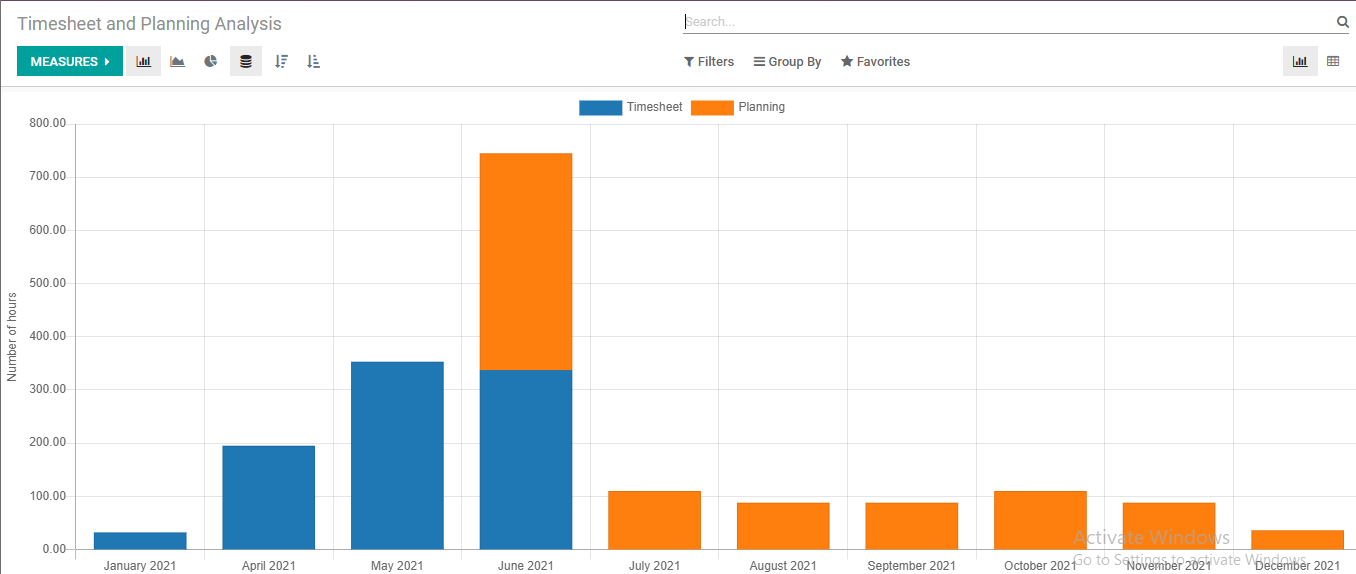Switch to graph view
Screen dimensions: 1356x574
[x=1300, y=61]
